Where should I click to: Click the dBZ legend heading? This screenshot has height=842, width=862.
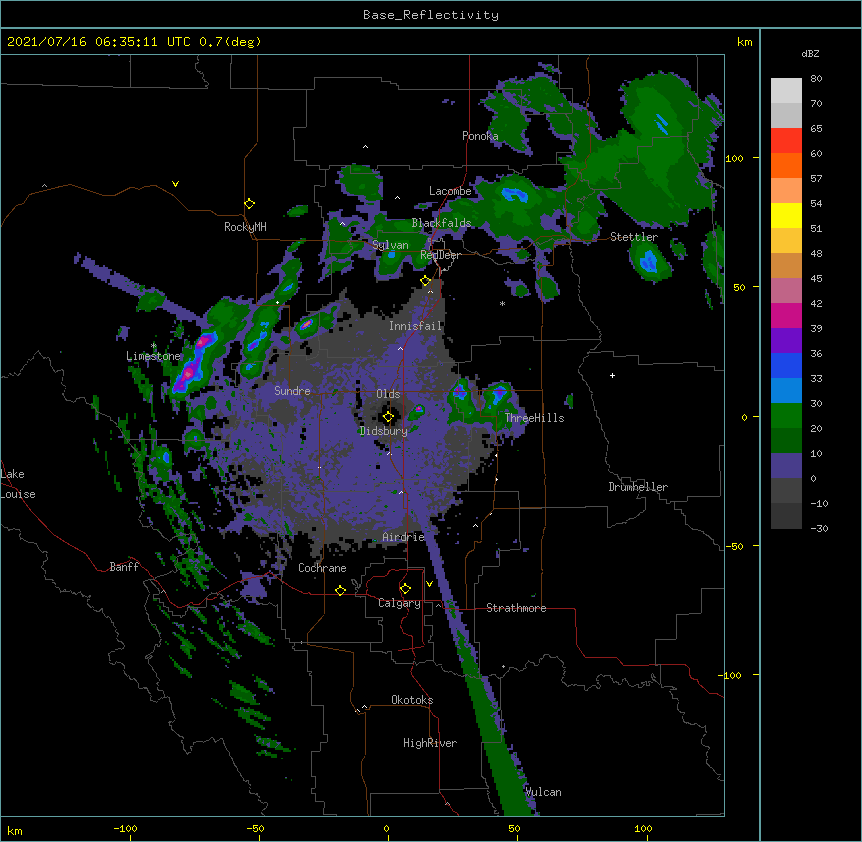coord(810,53)
